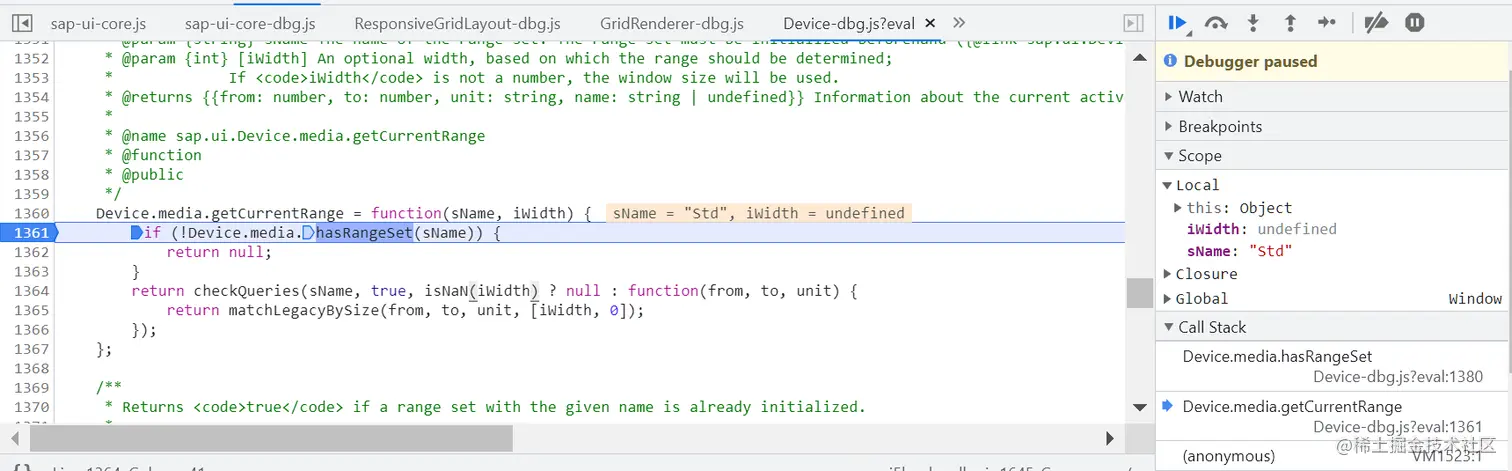Click line number 1360

point(32,213)
